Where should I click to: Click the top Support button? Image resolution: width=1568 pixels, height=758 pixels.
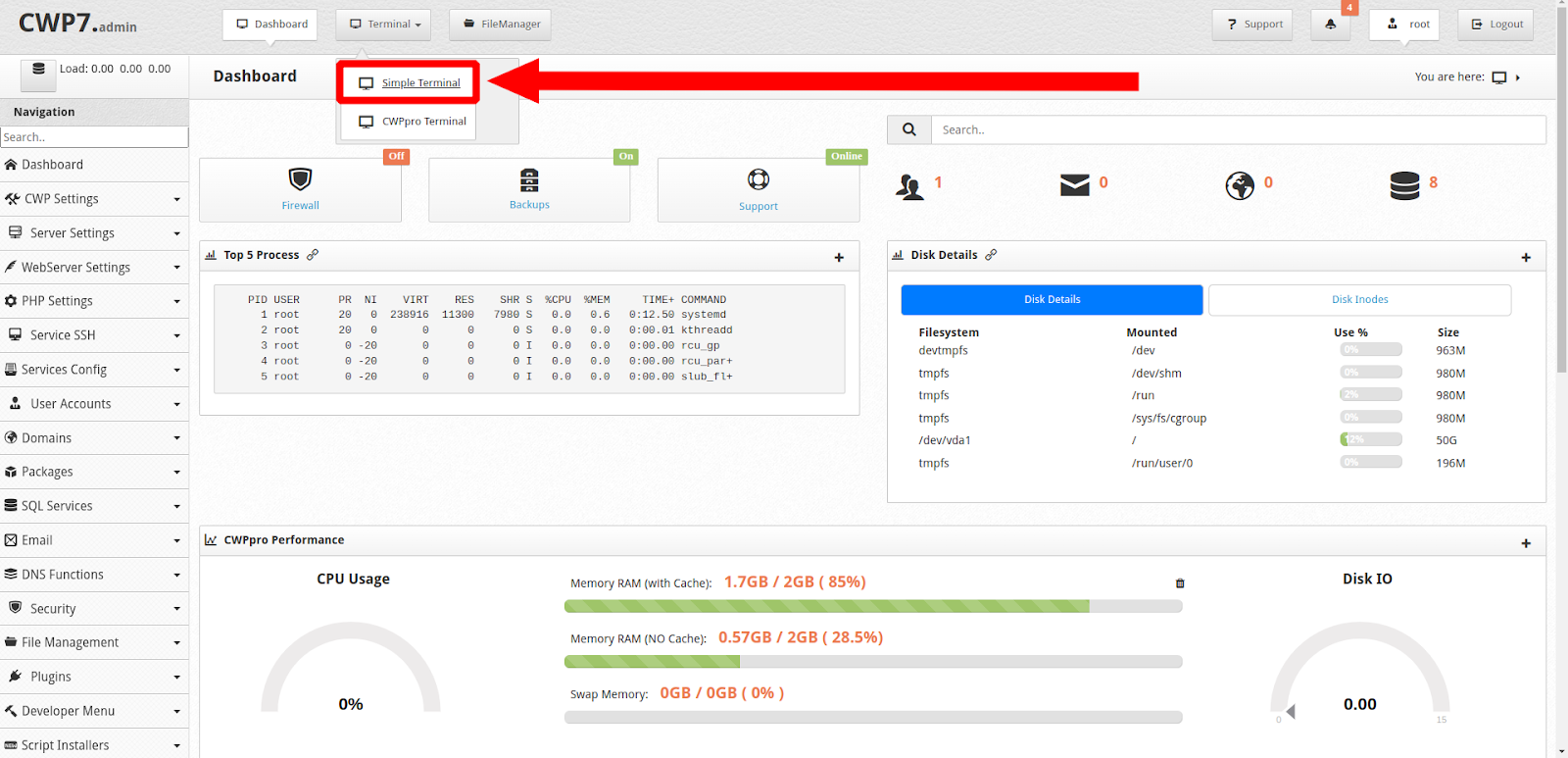[1252, 25]
